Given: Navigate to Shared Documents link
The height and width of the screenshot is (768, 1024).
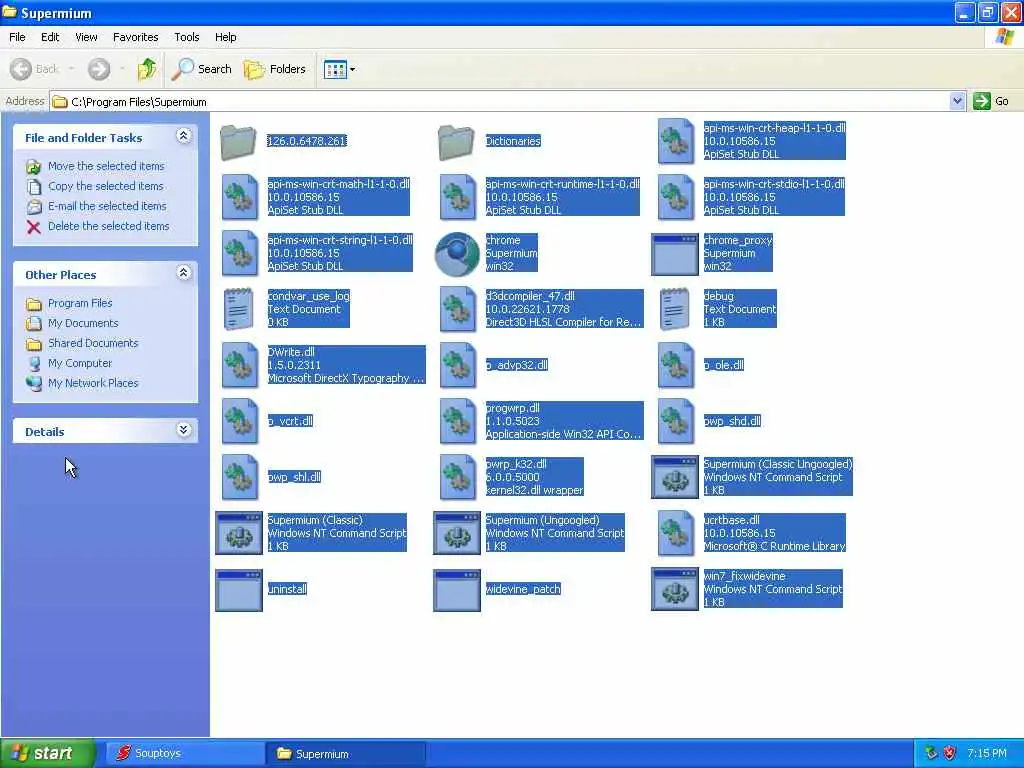Looking at the screenshot, I should coord(93,343).
